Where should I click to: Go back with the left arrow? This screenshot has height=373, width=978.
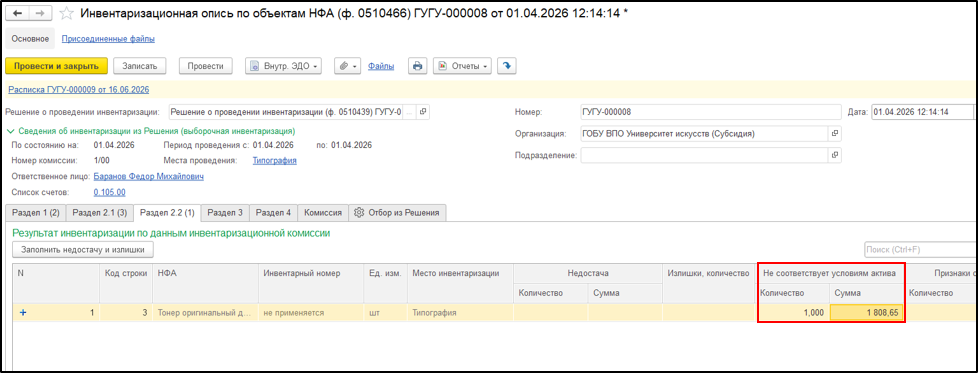click(x=17, y=13)
